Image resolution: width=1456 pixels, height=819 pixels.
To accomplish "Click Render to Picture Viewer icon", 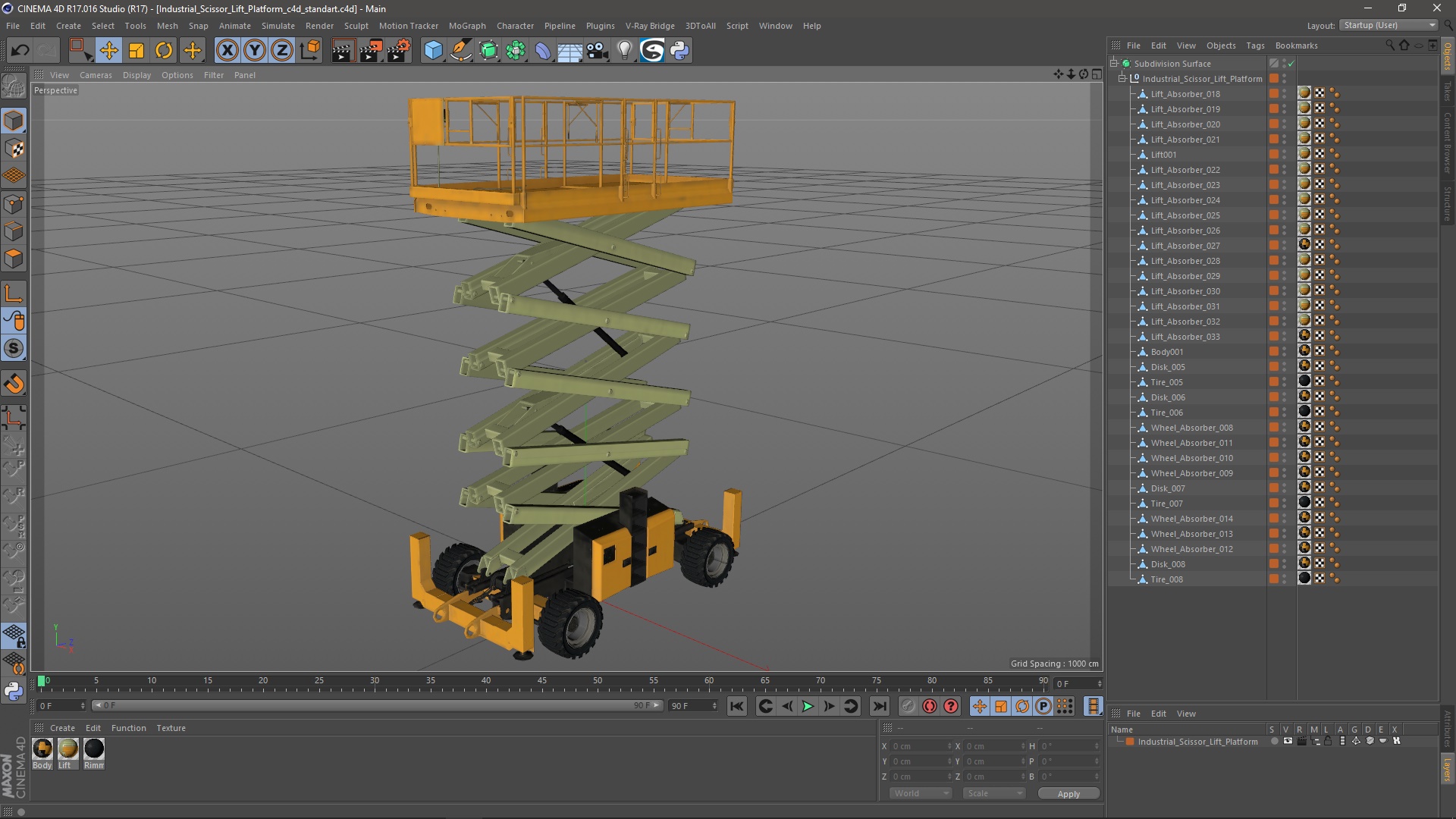I will click(370, 51).
